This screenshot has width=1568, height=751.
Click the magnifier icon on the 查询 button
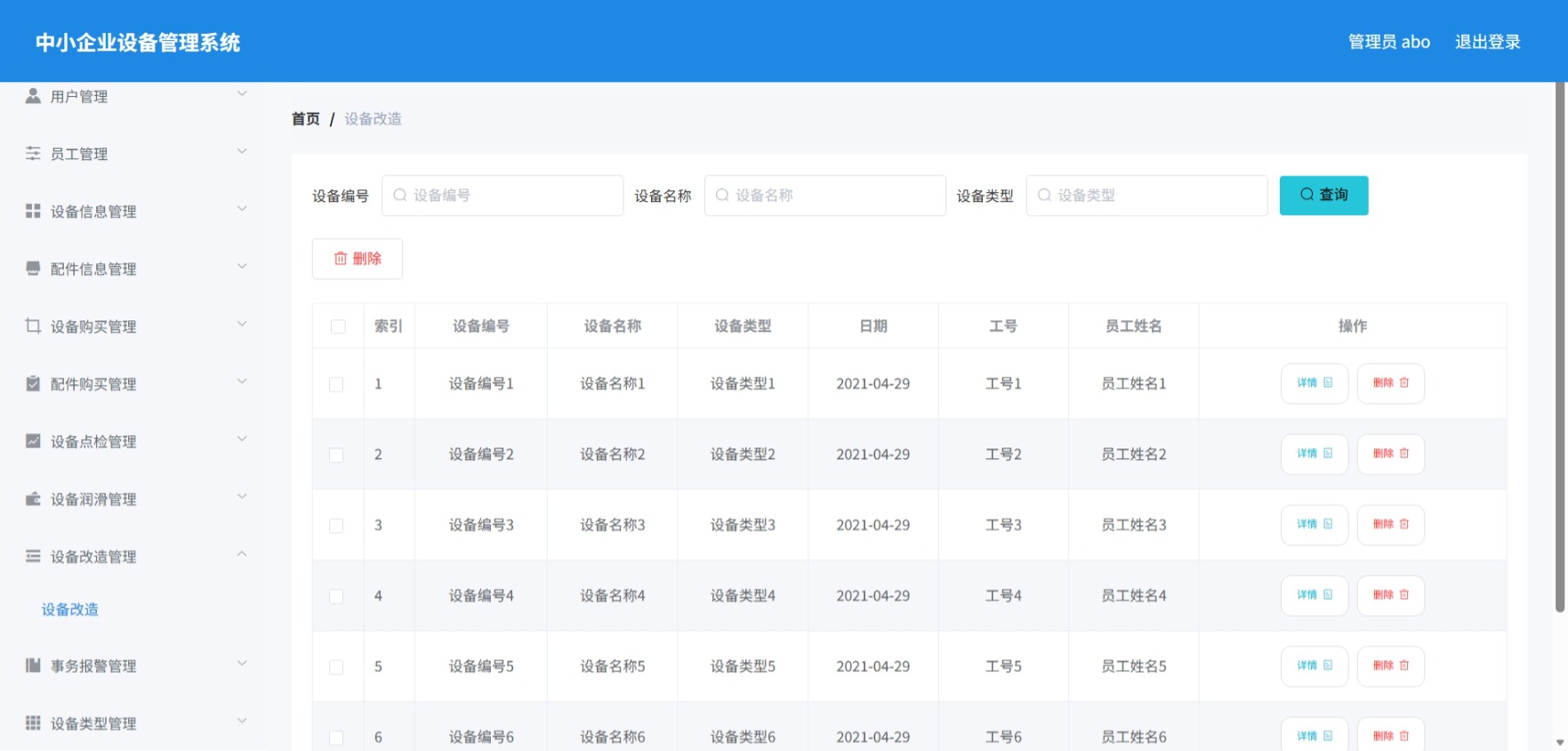[1307, 194]
